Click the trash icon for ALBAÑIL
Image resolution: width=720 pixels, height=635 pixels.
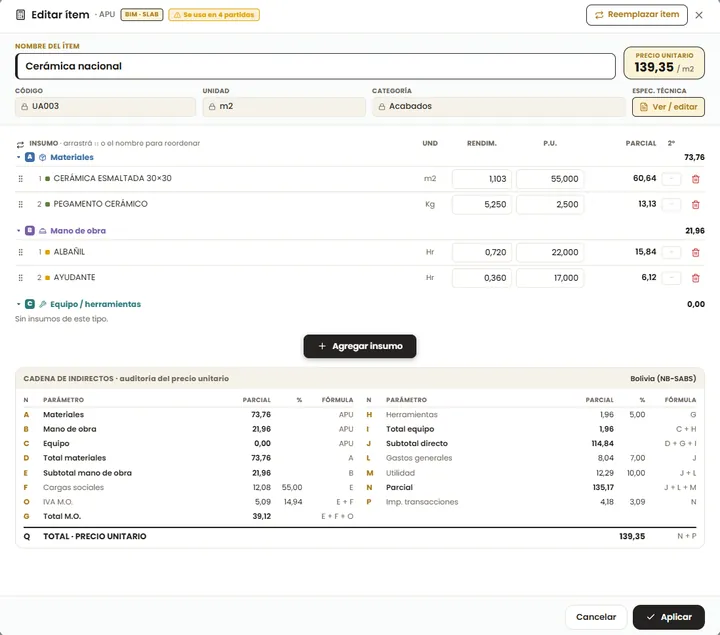[x=695, y=253]
